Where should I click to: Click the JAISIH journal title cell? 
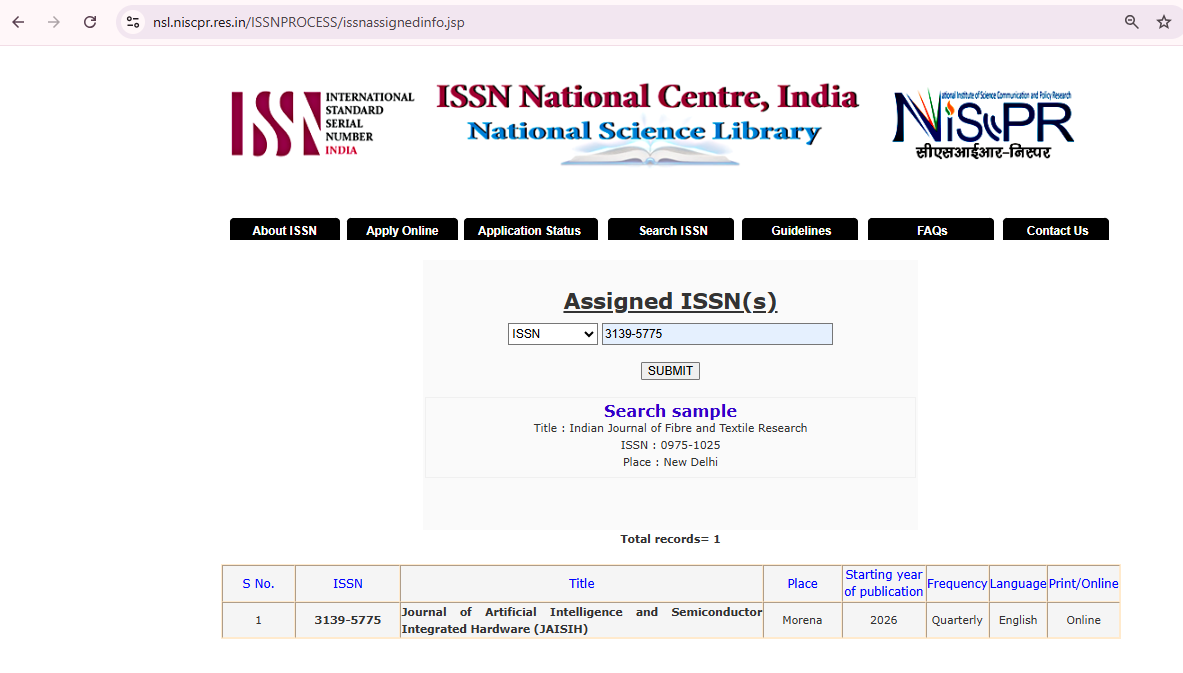[582, 620]
